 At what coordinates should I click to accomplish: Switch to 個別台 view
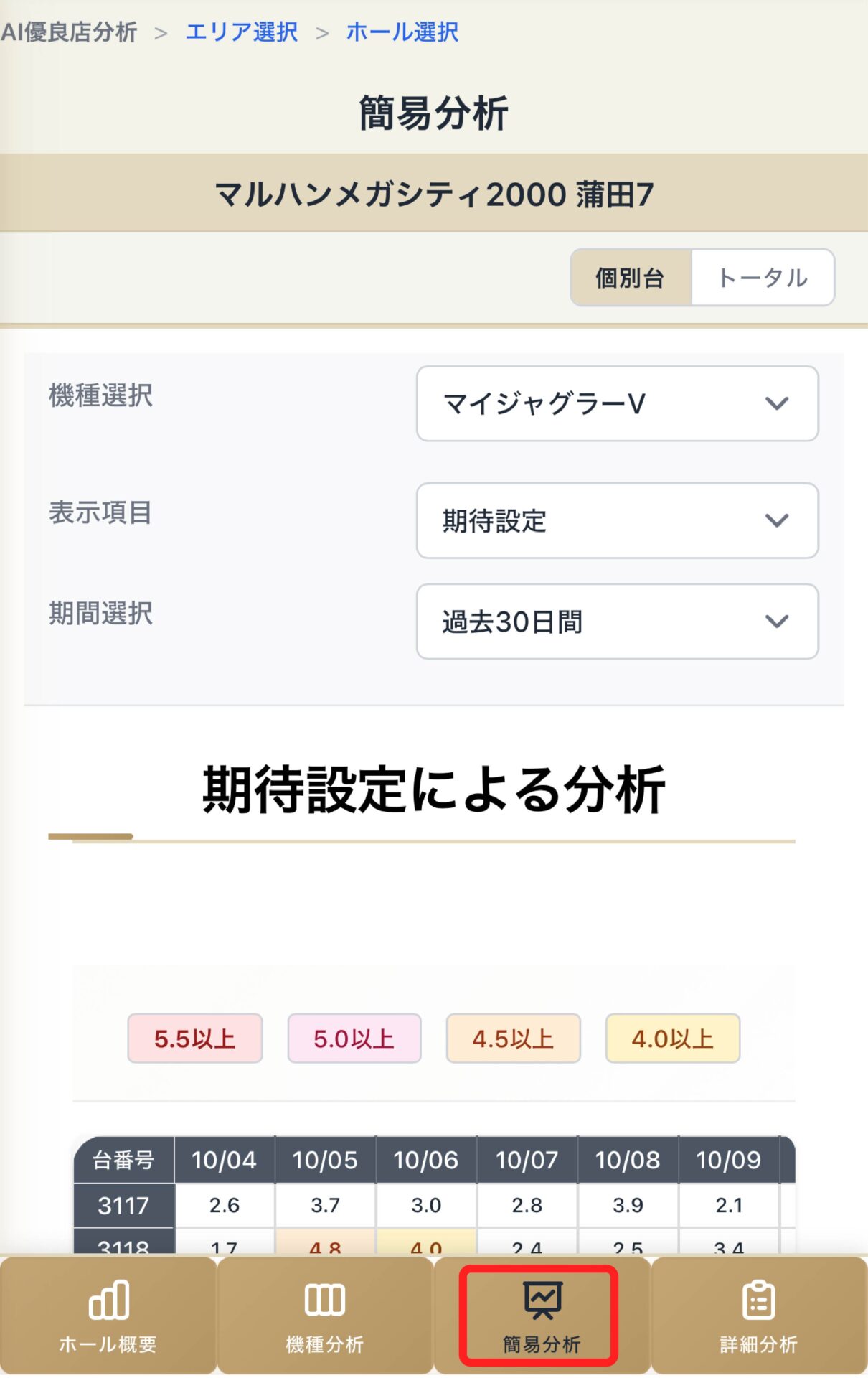pyautogui.click(x=631, y=278)
